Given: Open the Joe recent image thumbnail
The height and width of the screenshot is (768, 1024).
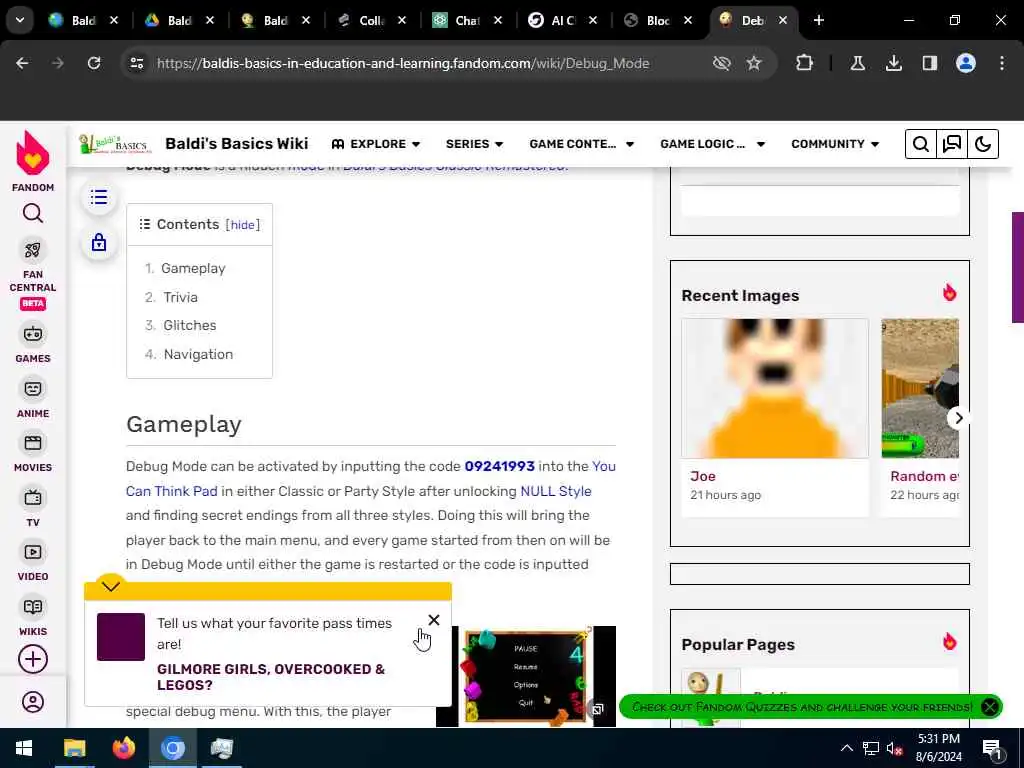Looking at the screenshot, I should 775,389.
